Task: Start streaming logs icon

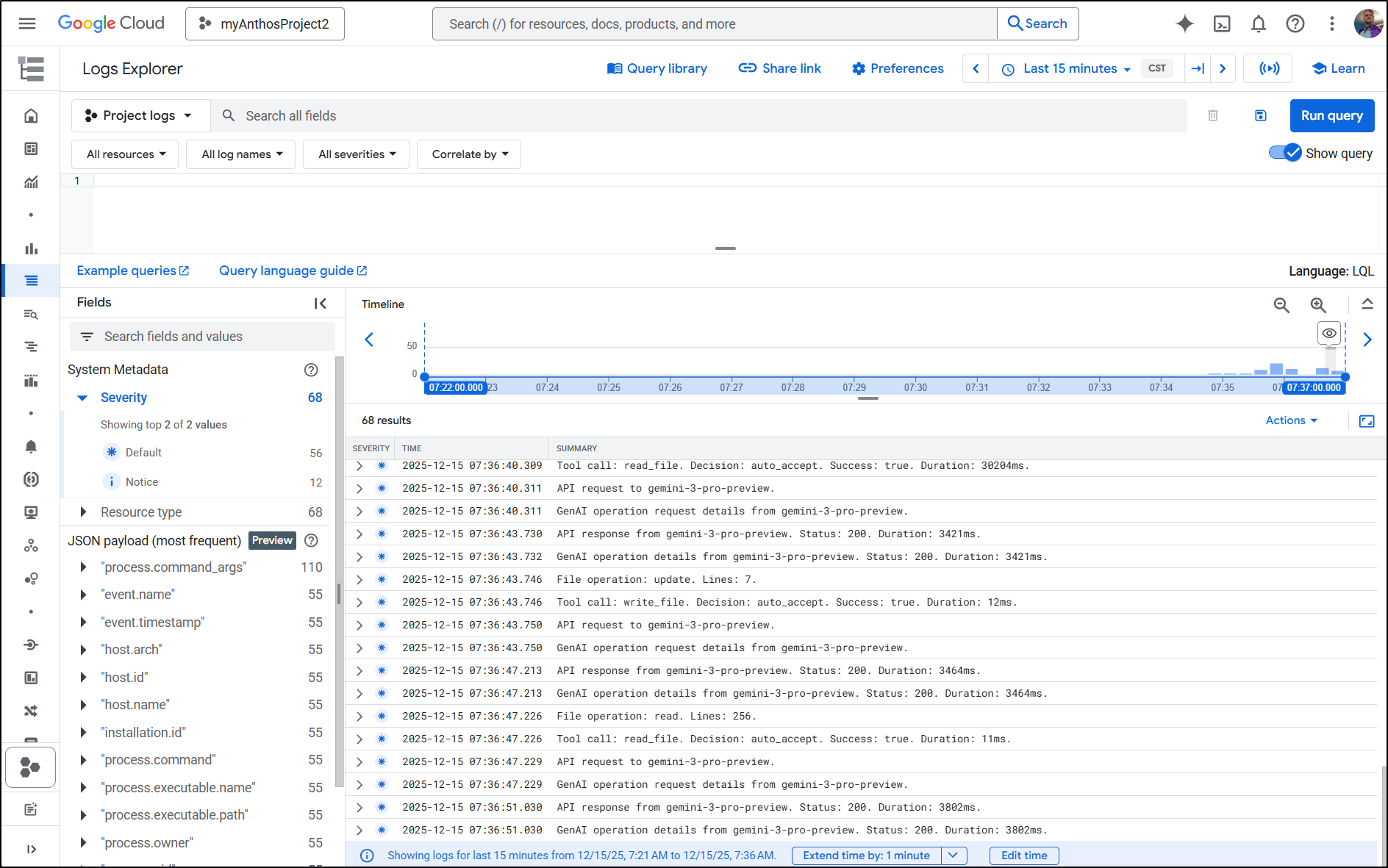Action: click(1269, 68)
